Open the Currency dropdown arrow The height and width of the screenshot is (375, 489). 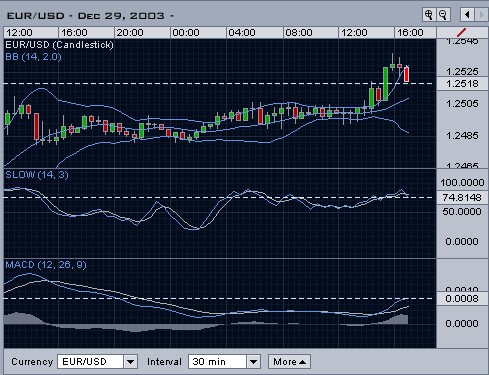(131, 362)
